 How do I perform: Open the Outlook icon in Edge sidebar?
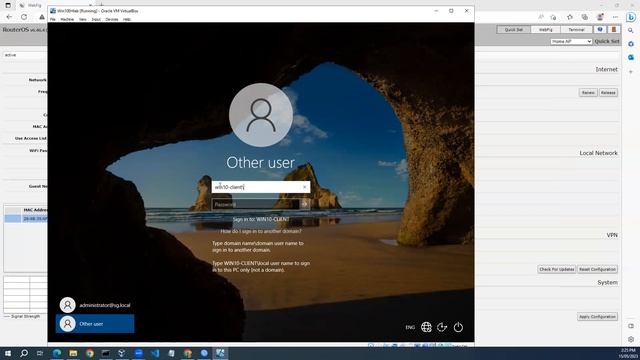(x=631, y=58)
